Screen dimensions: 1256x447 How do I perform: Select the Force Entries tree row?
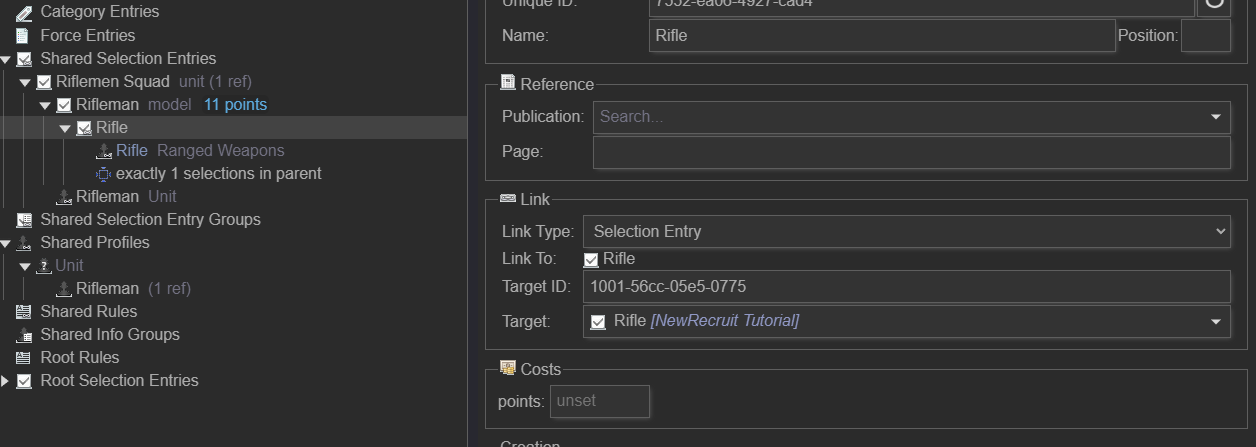pos(233,35)
